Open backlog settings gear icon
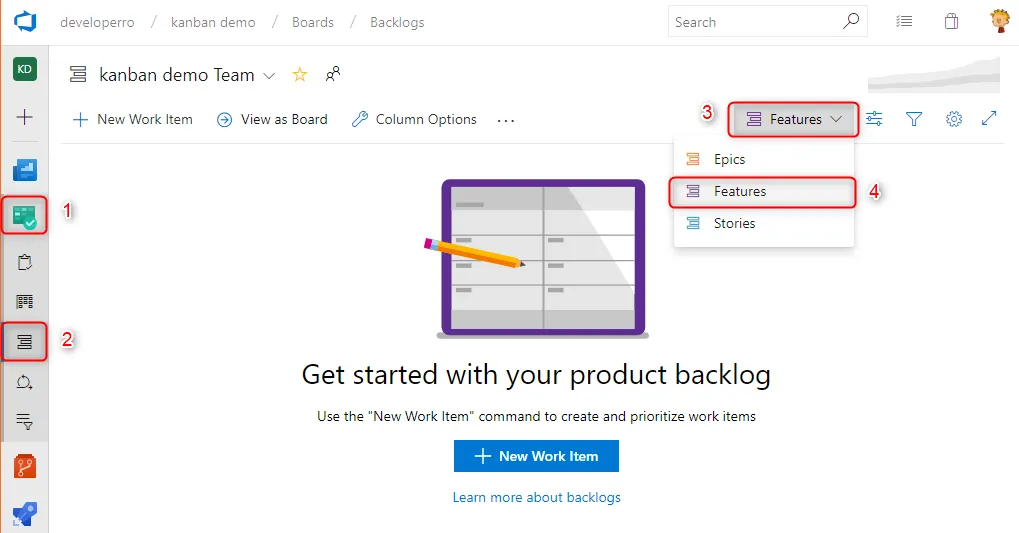 tap(953, 119)
